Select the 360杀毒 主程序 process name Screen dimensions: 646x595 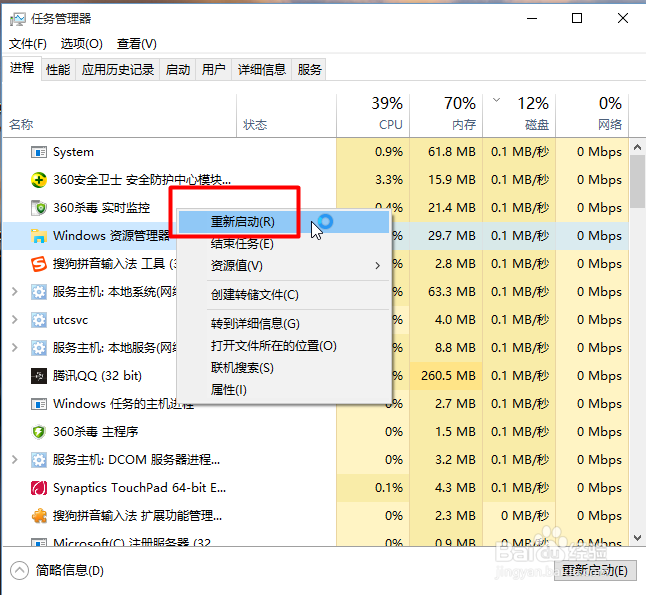point(96,432)
